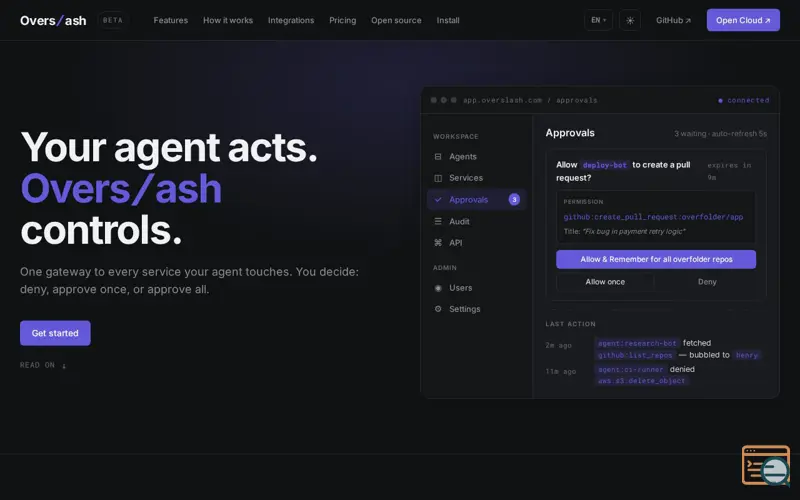Click the API command icon in sidebar
Screen dimensions: 800x500
[x=438, y=243]
